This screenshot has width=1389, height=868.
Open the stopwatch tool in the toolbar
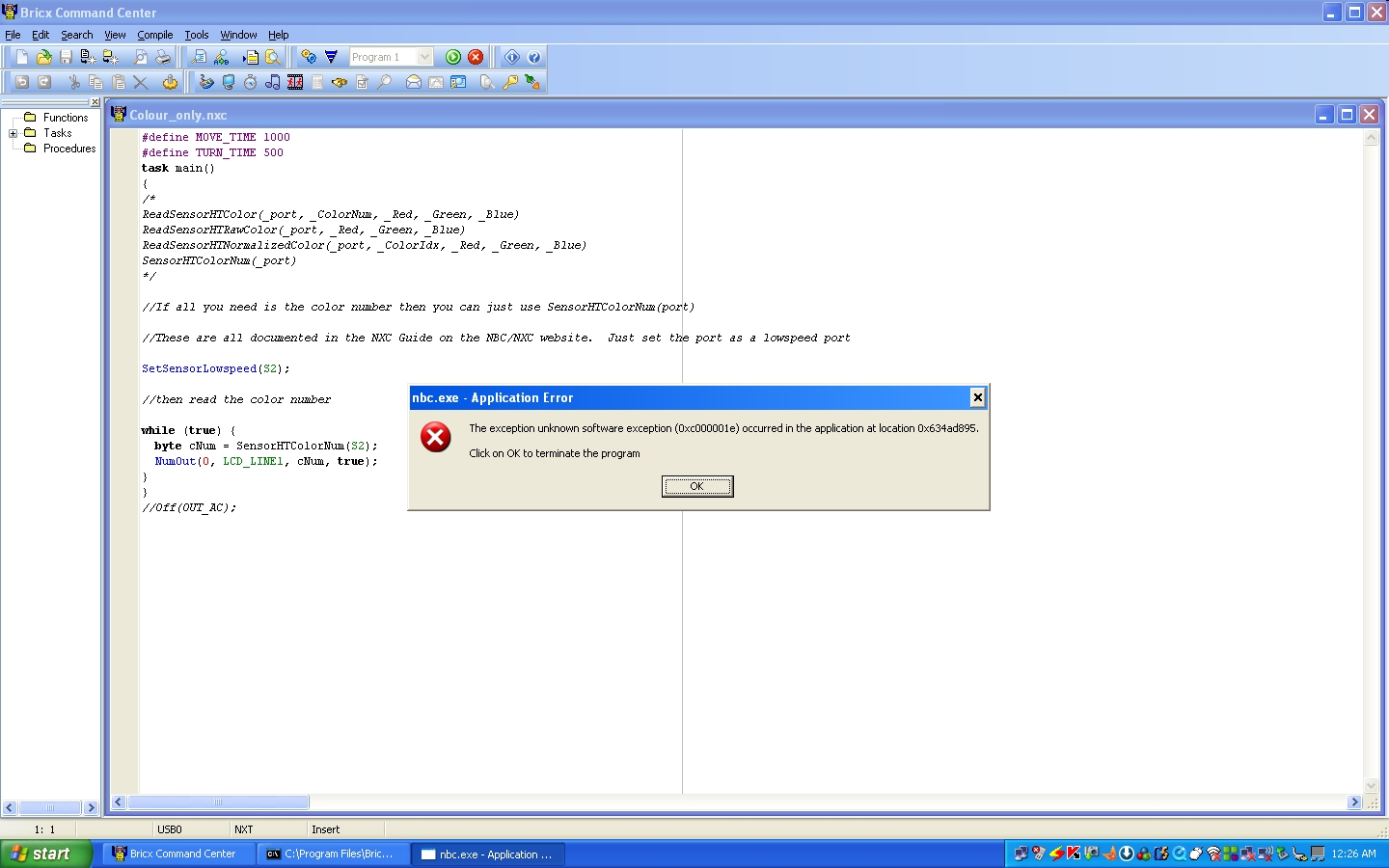coord(251,83)
